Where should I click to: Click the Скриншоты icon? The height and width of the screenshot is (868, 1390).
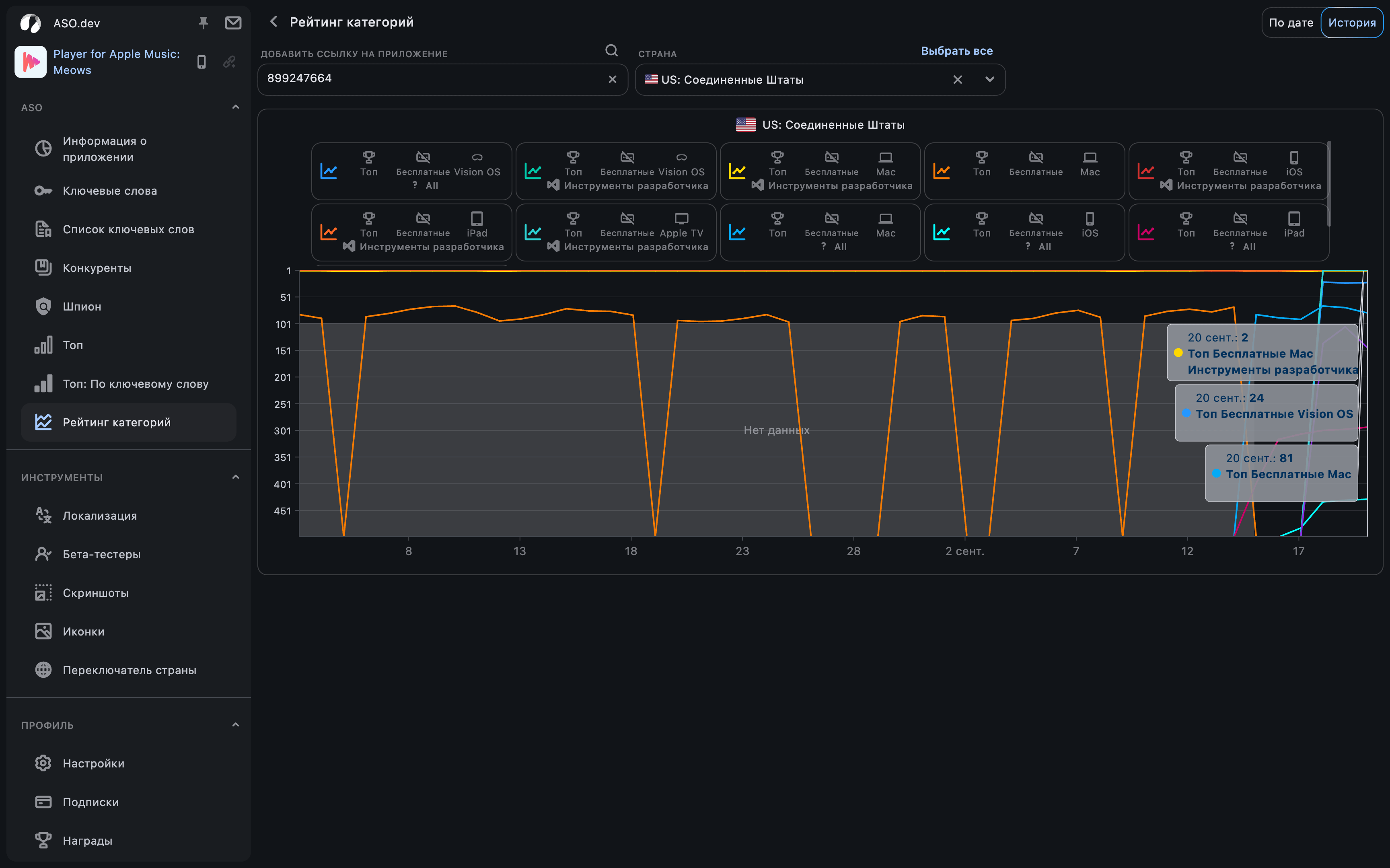click(x=43, y=592)
